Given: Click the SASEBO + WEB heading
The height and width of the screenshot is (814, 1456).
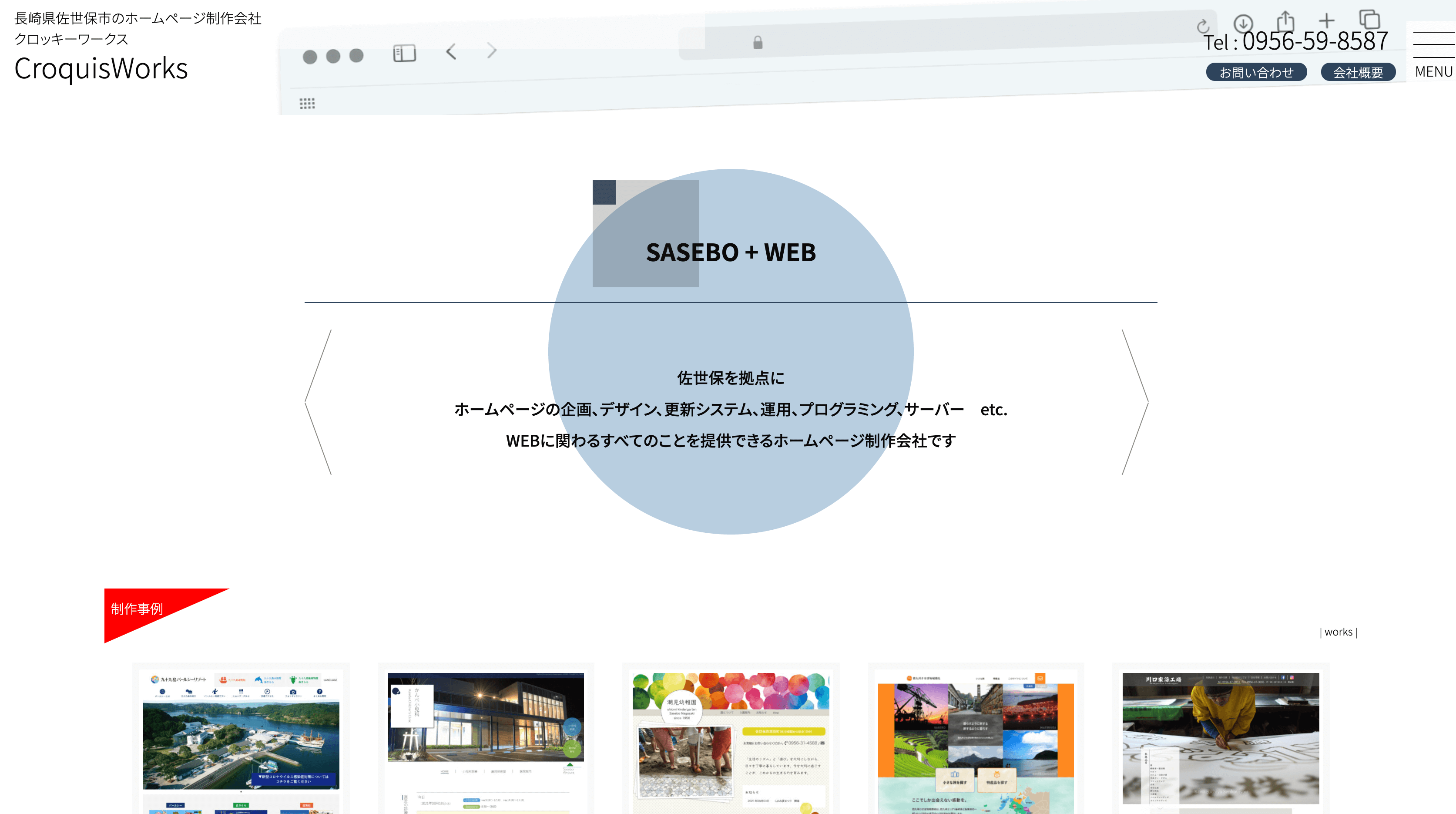Looking at the screenshot, I should coord(731,252).
